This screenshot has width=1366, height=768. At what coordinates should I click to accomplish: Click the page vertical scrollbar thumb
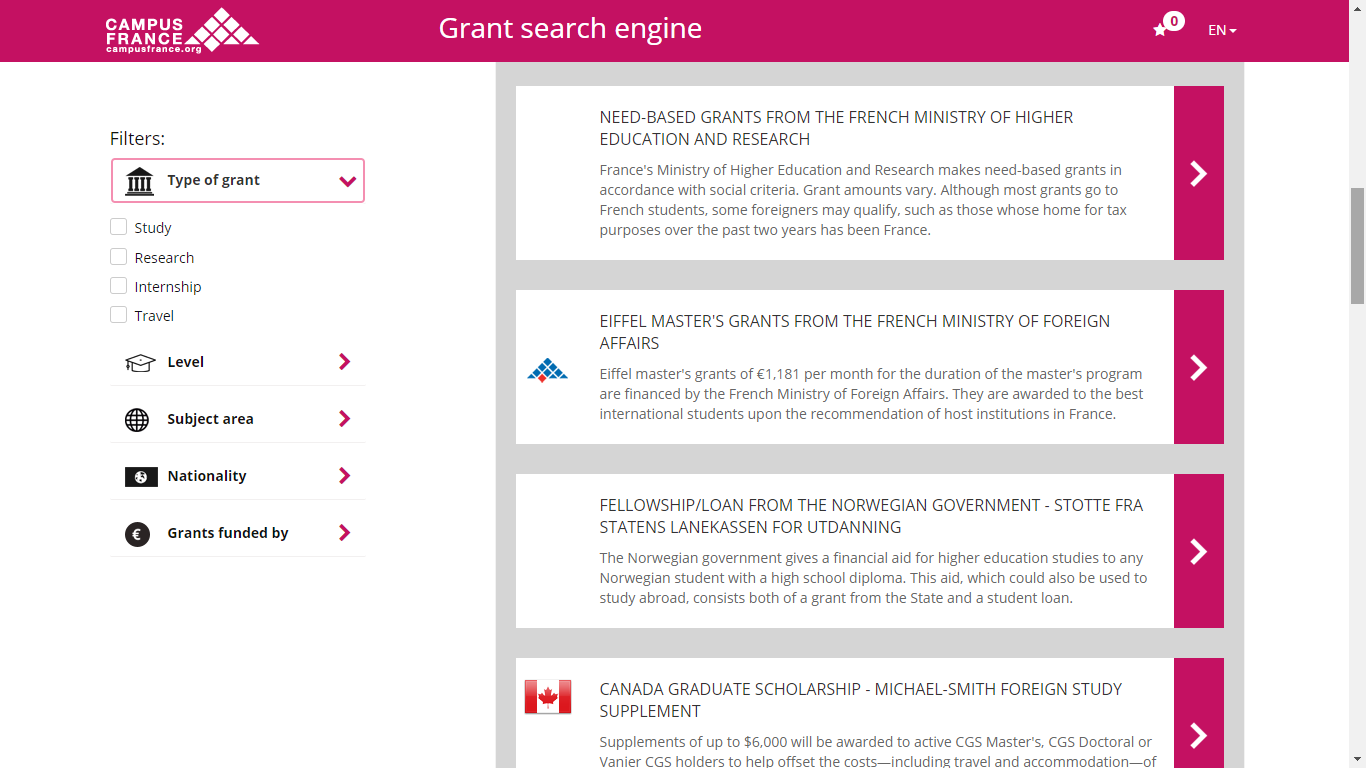point(1357,245)
